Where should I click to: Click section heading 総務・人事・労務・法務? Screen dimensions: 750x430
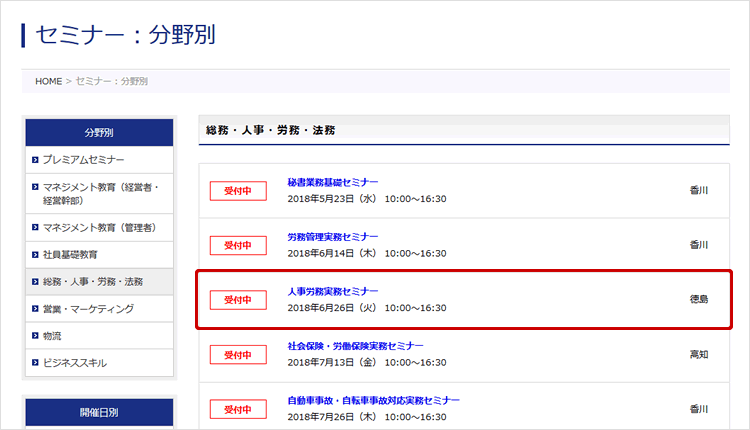[270, 130]
